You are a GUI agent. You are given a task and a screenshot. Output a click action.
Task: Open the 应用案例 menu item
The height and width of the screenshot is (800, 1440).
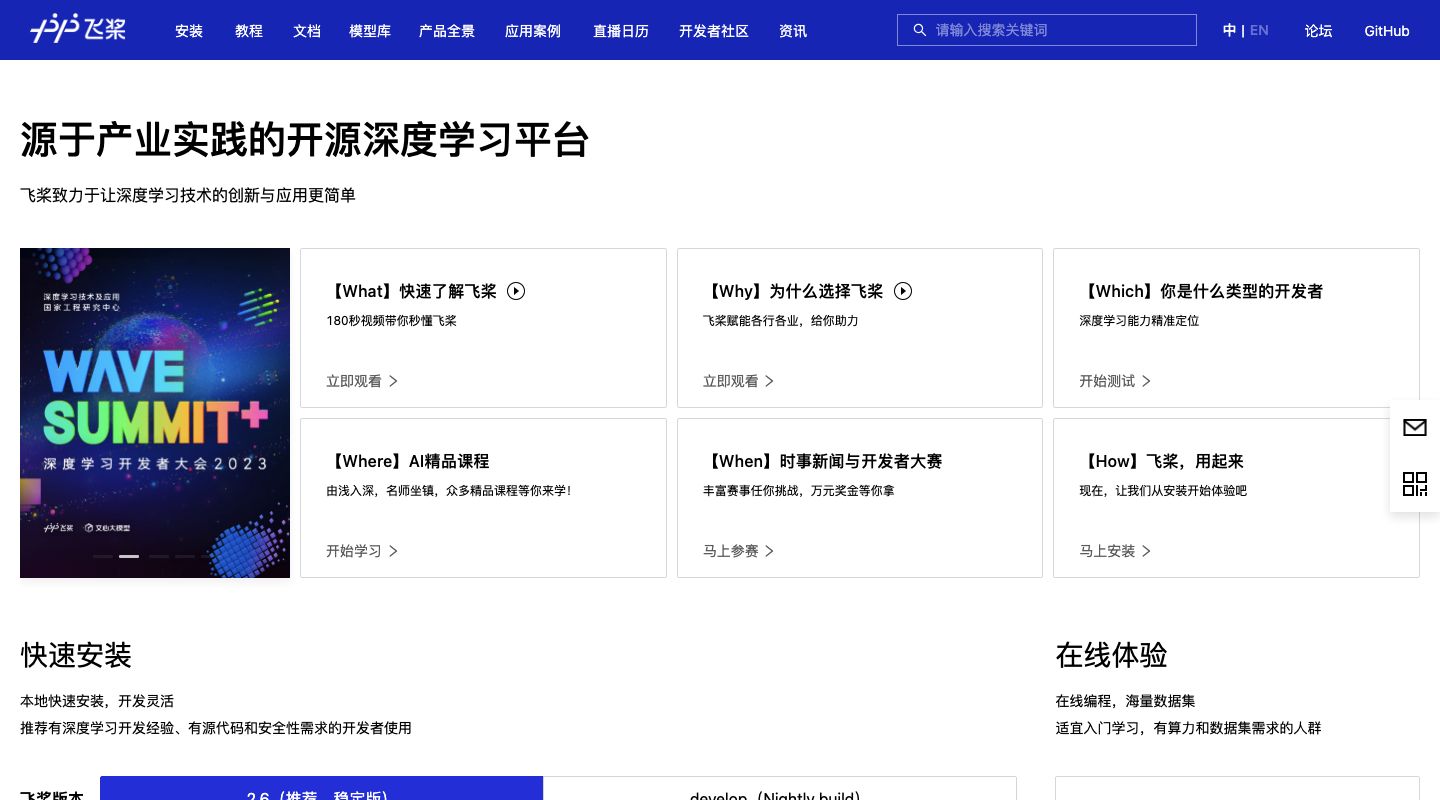(x=533, y=31)
